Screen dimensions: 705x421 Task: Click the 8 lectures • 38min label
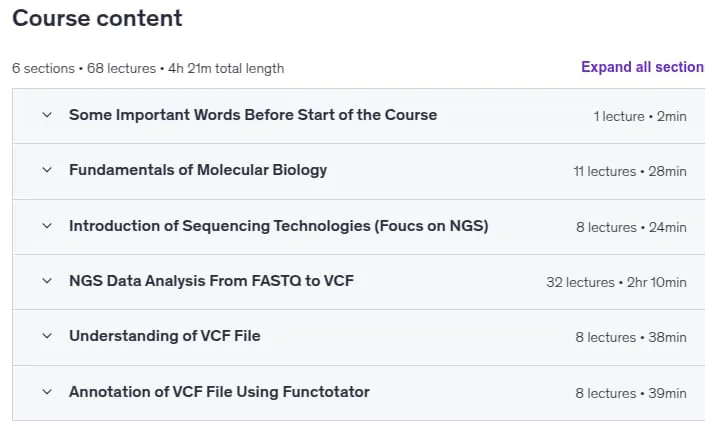631,337
